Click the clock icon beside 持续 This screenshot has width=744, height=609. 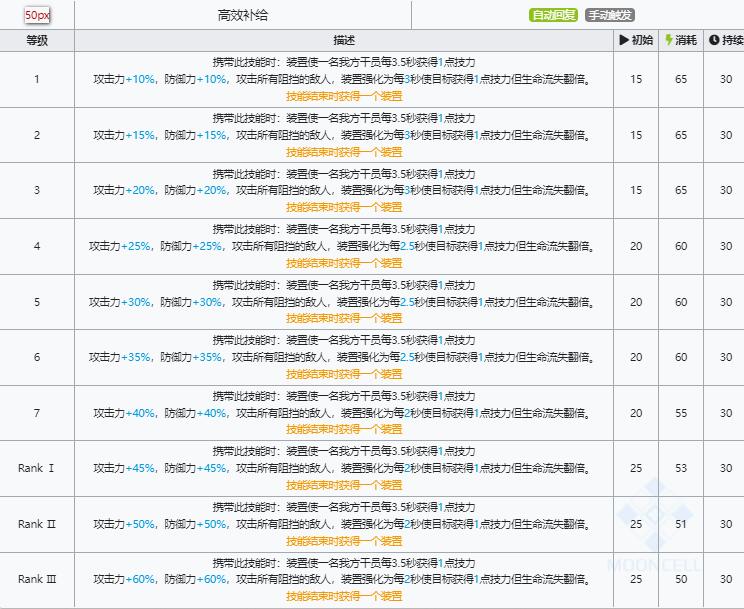tap(714, 40)
